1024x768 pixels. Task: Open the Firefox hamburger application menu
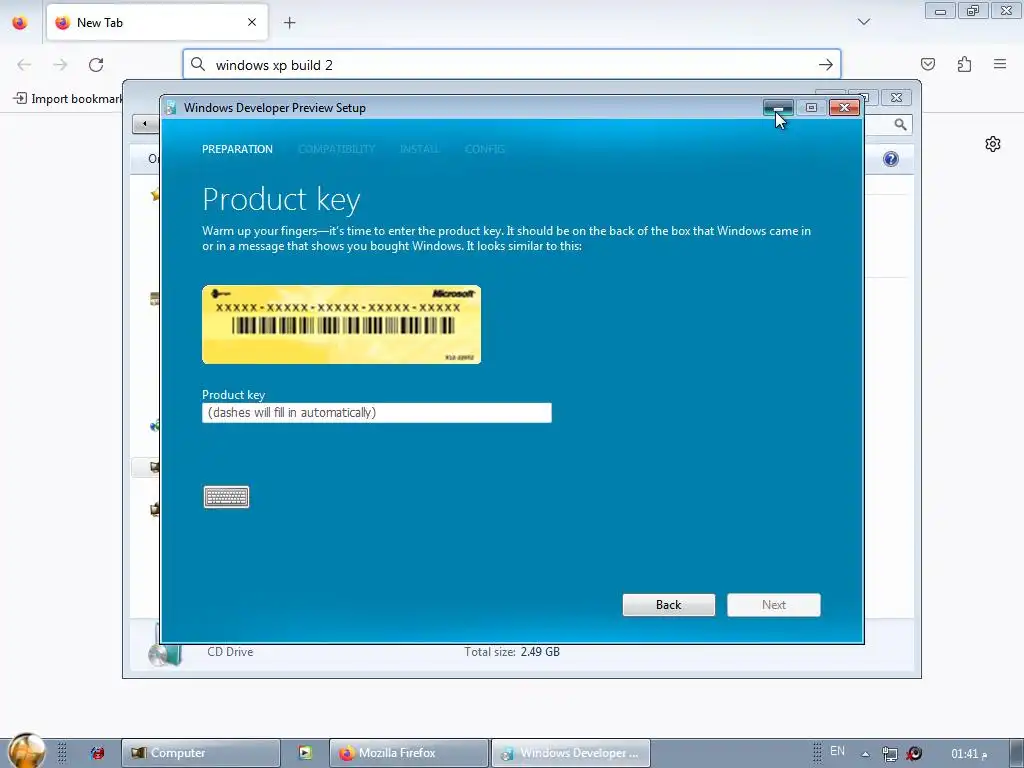(1000, 64)
